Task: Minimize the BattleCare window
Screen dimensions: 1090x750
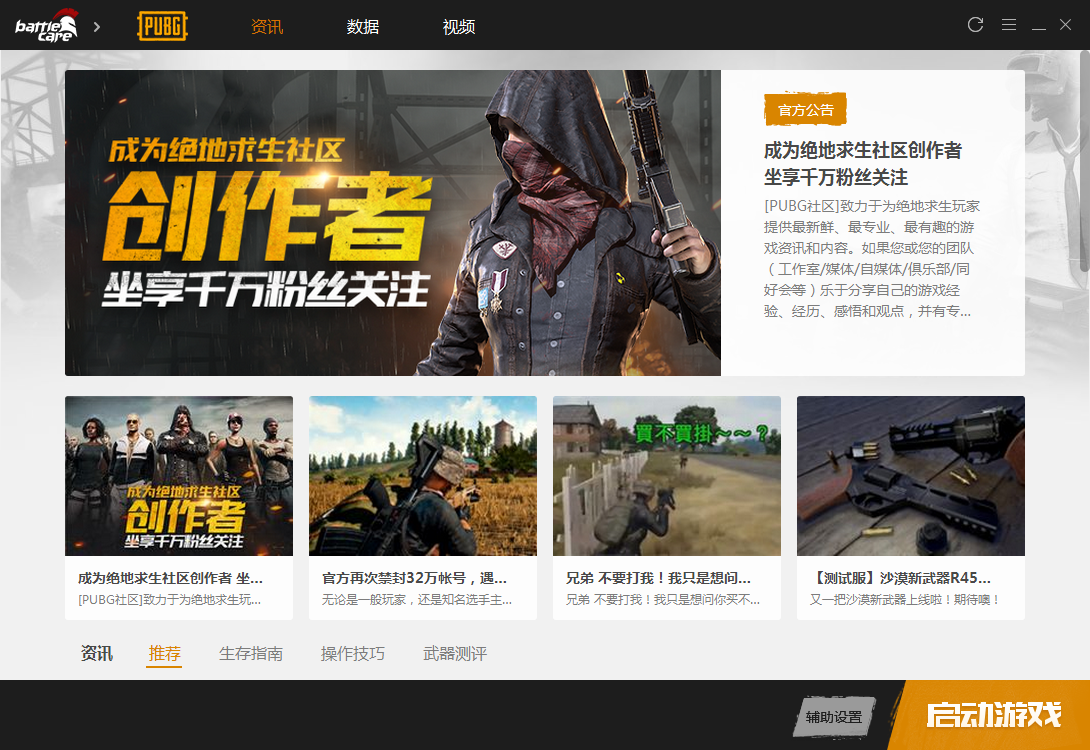Action: (1039, 26)
